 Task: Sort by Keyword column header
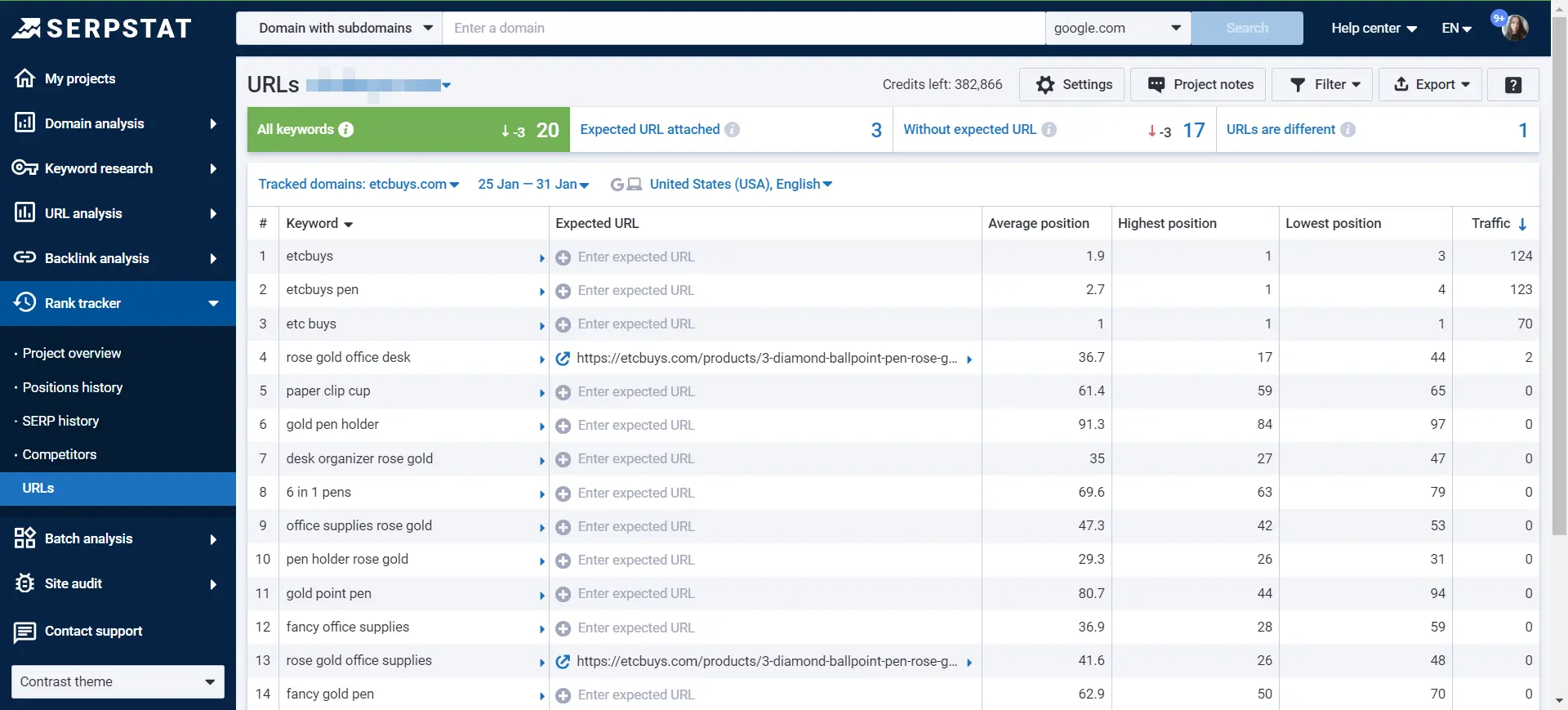(x=319, y=223)
